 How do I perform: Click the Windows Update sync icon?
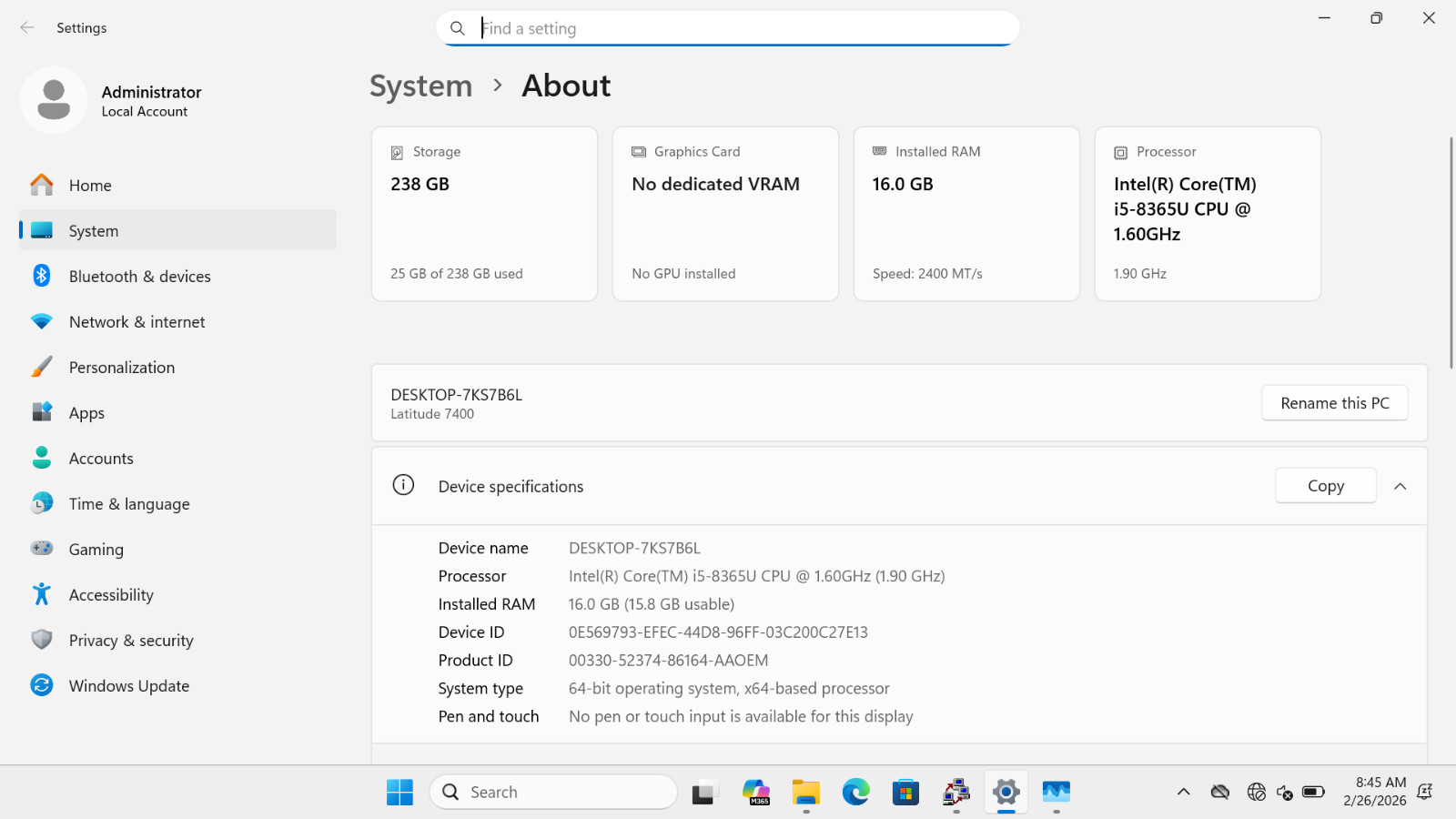point(42,685)
